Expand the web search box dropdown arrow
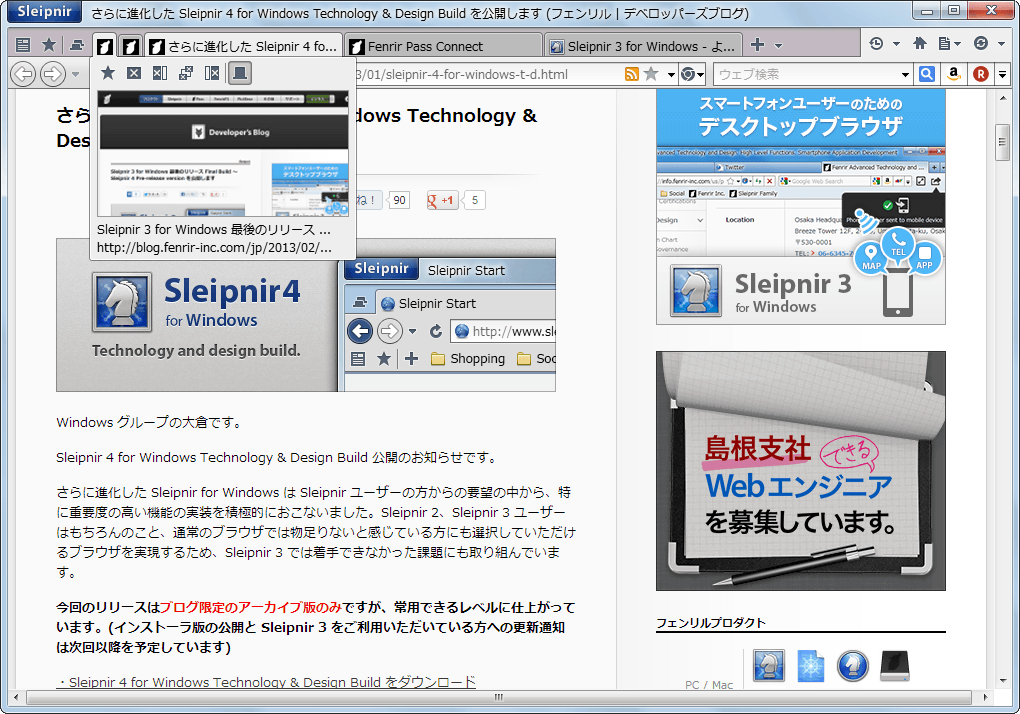 [x=905, y=75]
